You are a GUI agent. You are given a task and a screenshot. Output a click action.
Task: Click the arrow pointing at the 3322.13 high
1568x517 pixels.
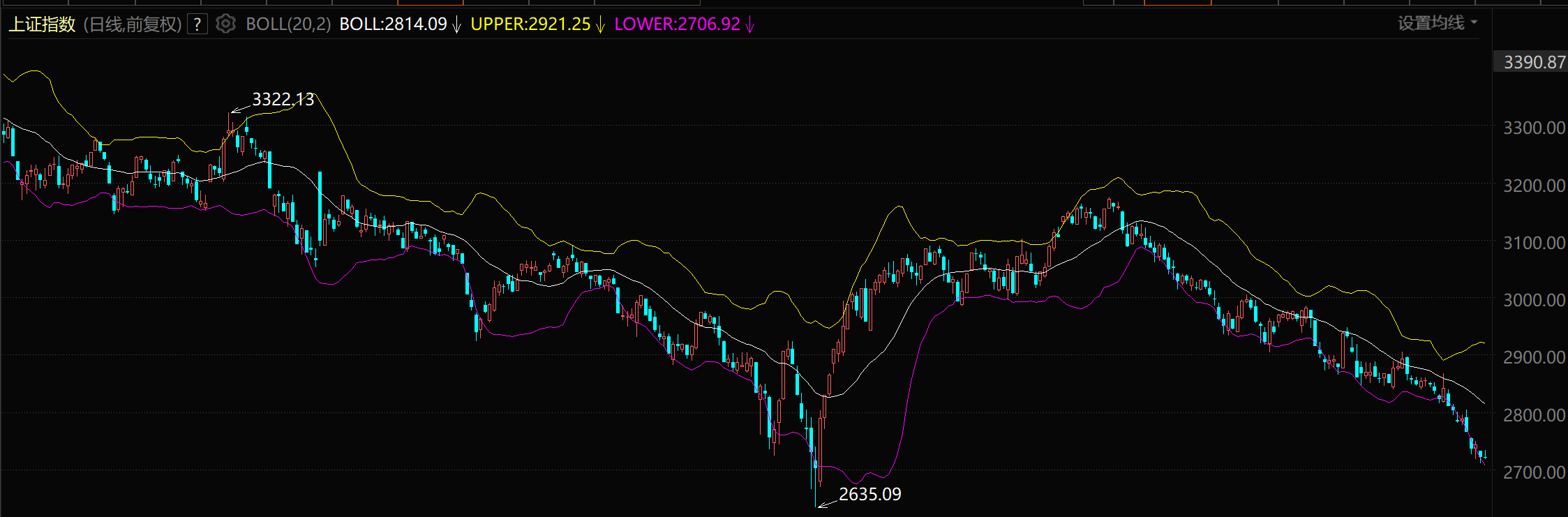click(x=240, y=109)
